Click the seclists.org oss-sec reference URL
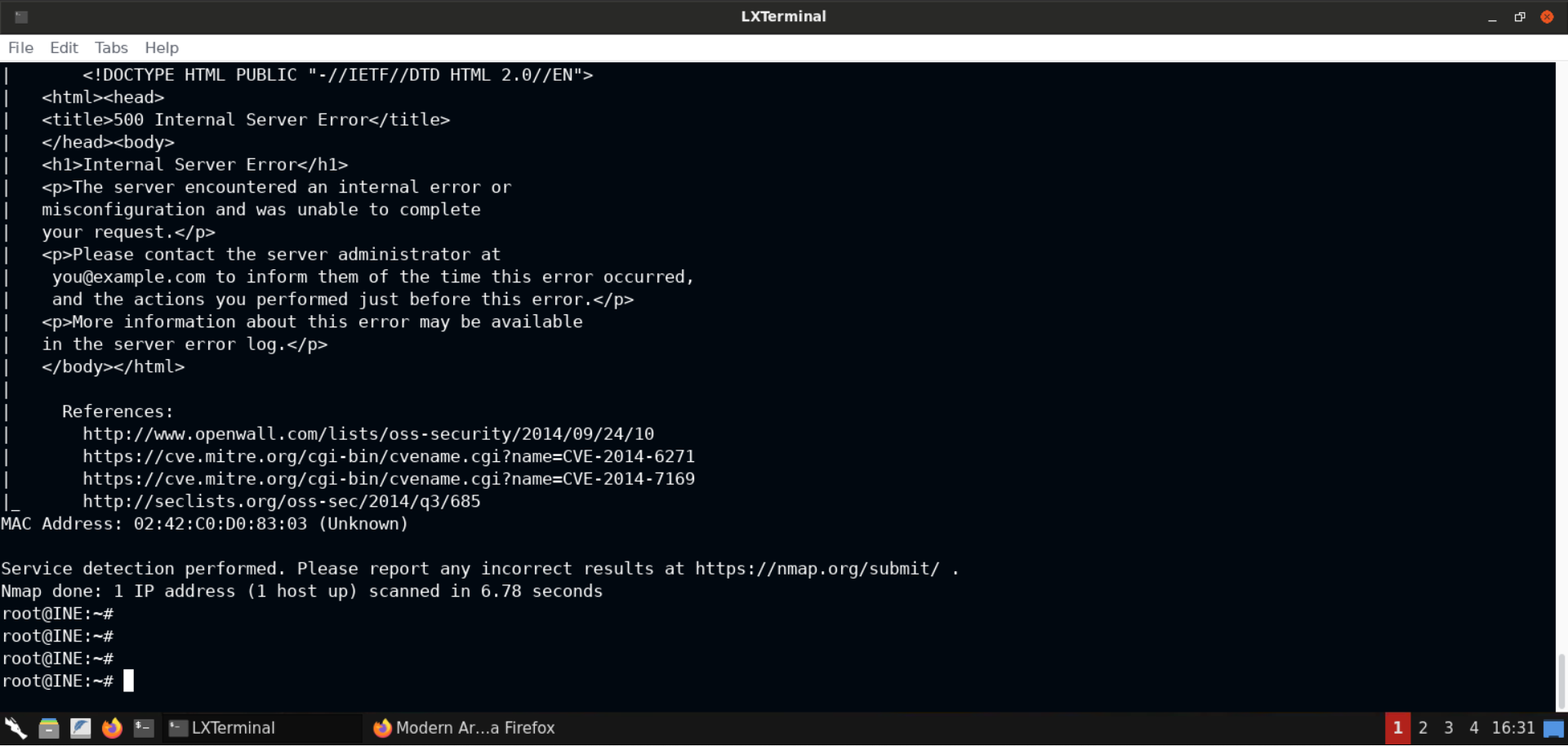Screen dimensions: 1568x746 click(282, 501)
